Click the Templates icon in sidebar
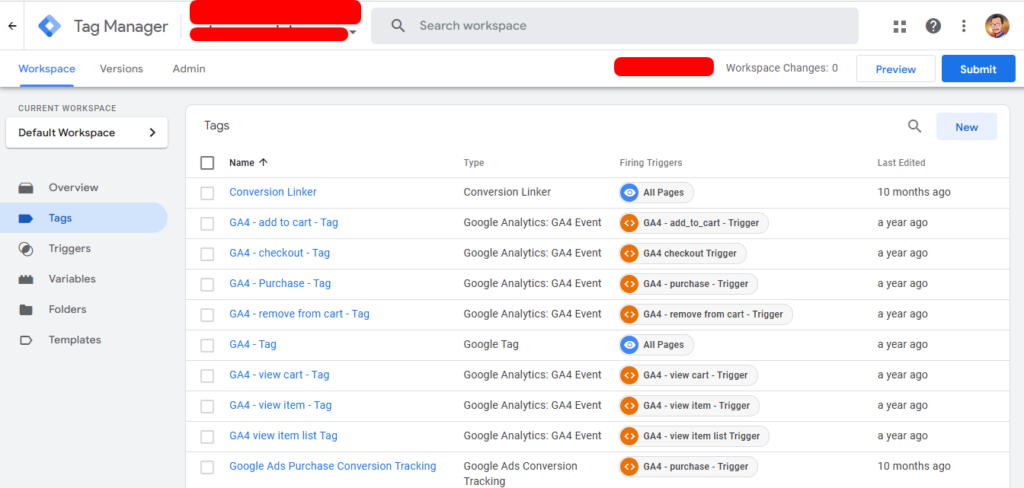Viewport: 1024px width, 488px height. (x=26, y=340)
